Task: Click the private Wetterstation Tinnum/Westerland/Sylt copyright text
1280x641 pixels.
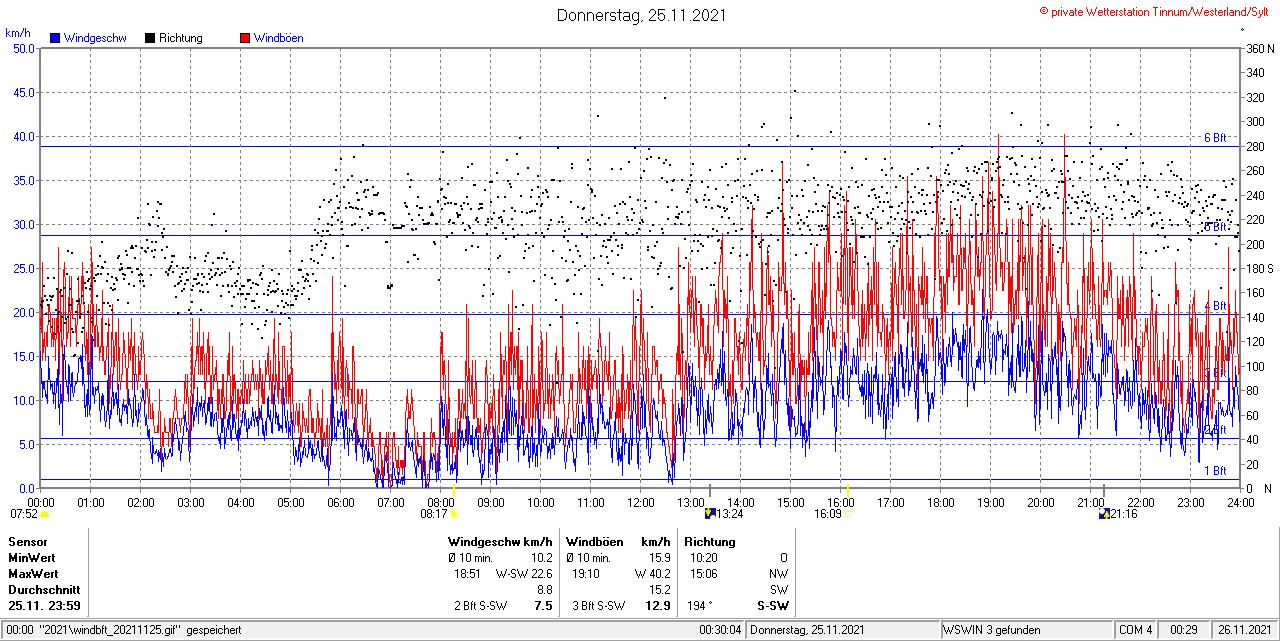Action: (x=1154, y=11)
